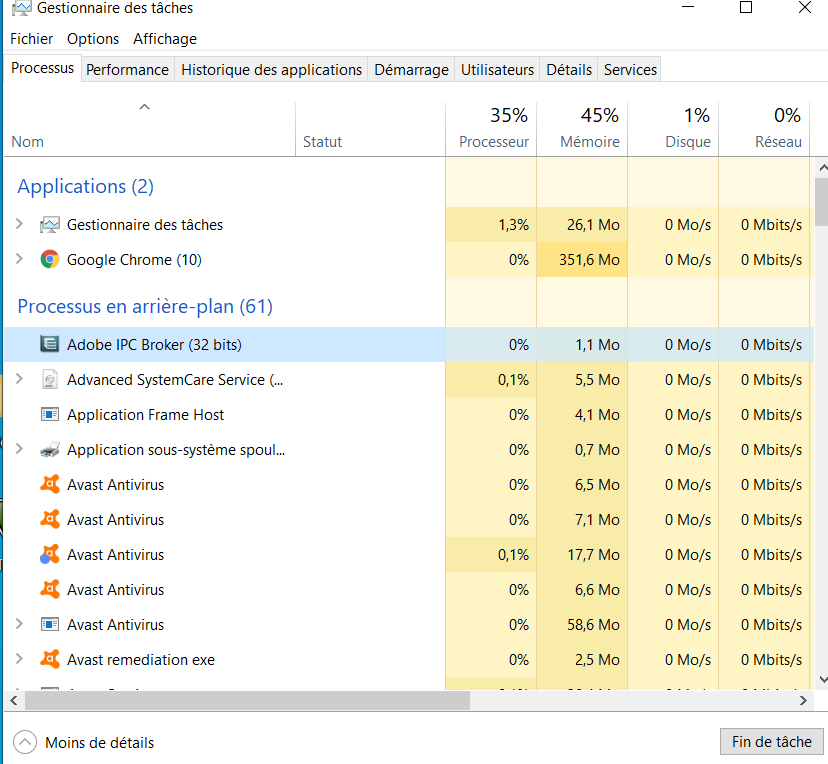Screen dimensions: 828x764
Task: Expand the Gestionnaire des tâches row
Action: click(x=20, y=224)
